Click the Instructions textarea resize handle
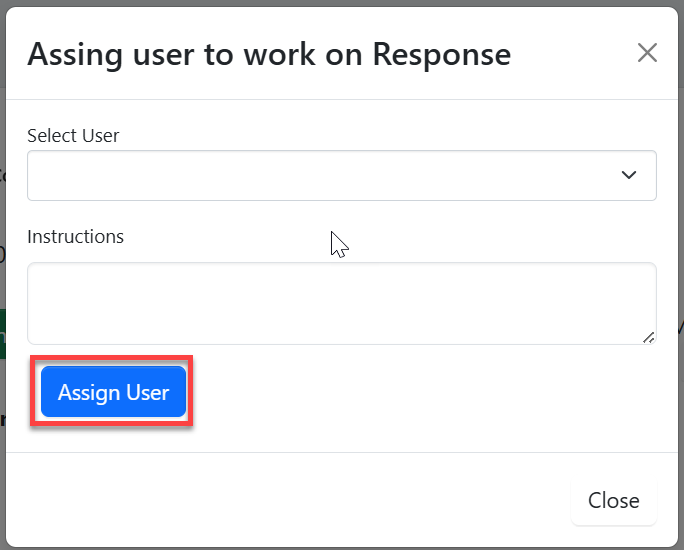684x550 pixels. tap(648, 337)
